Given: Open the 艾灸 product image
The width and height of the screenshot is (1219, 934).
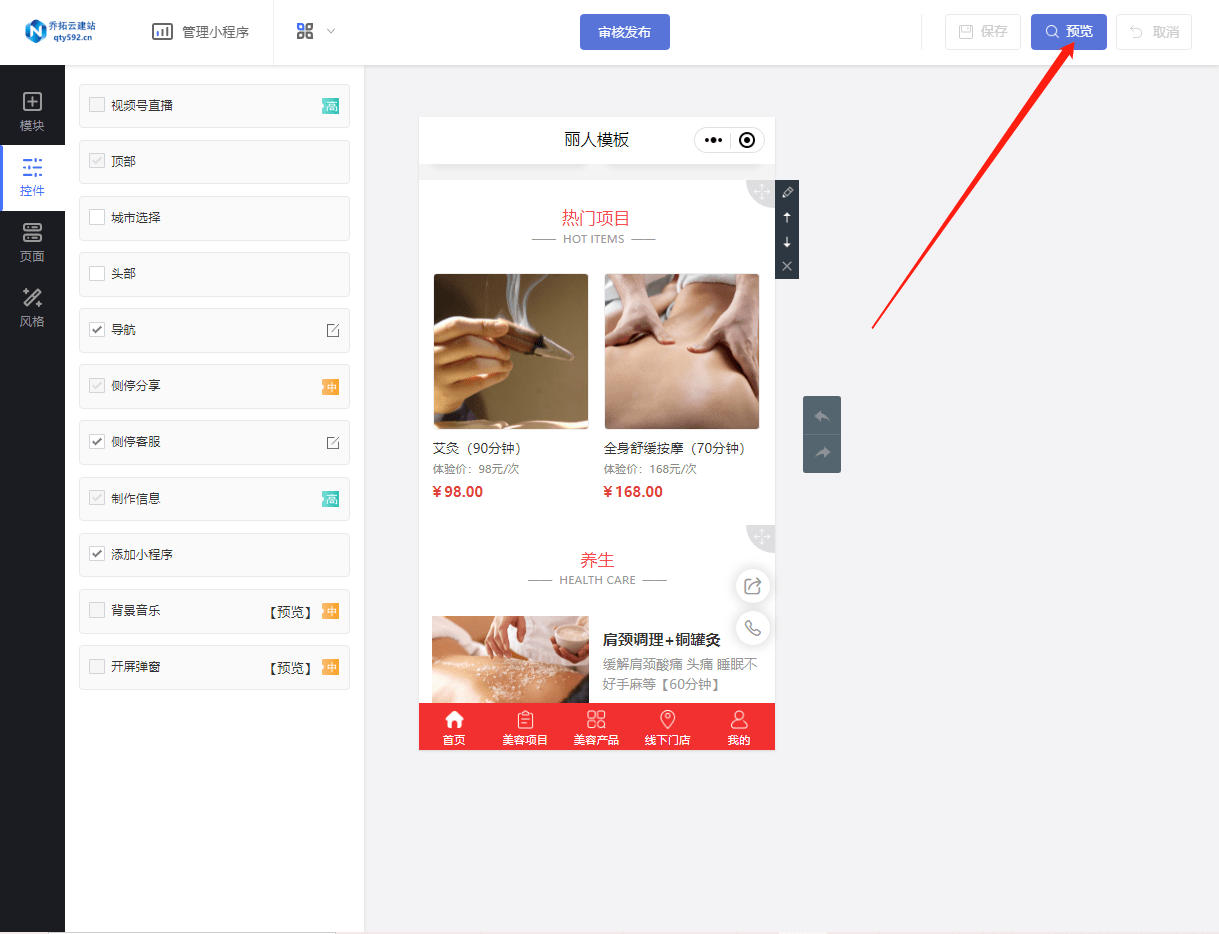Looking at the screenshot, I should tap(511, 351).
